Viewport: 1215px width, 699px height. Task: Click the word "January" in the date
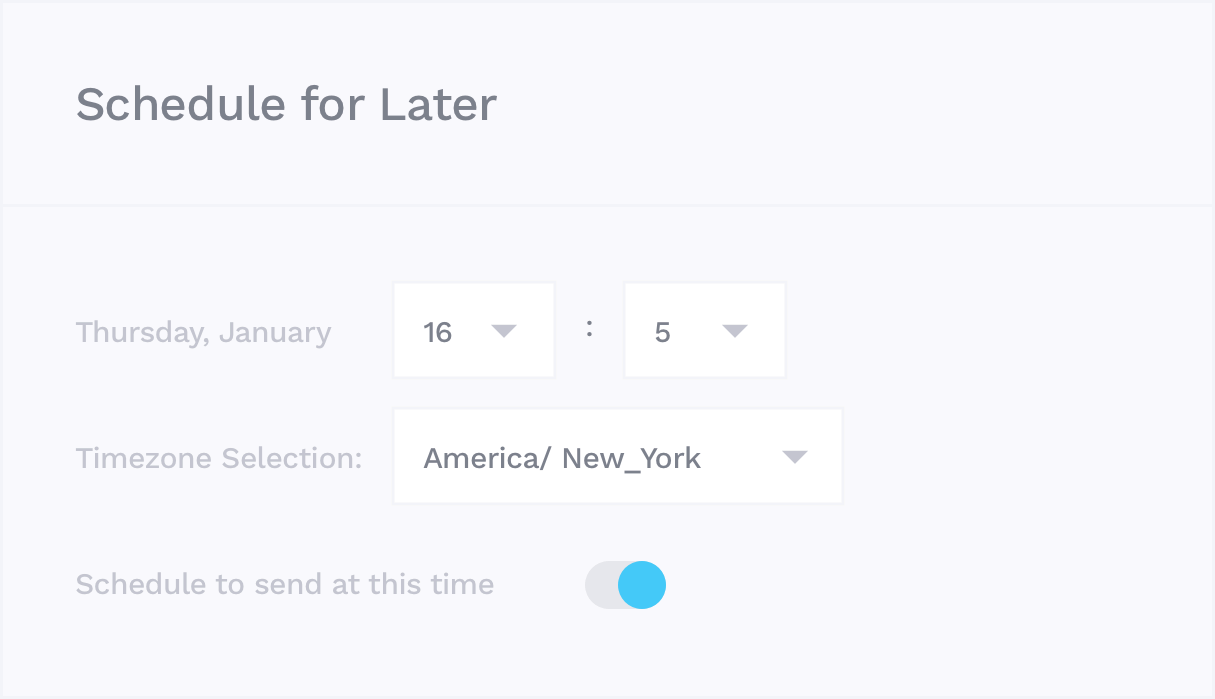coord(274,332)
